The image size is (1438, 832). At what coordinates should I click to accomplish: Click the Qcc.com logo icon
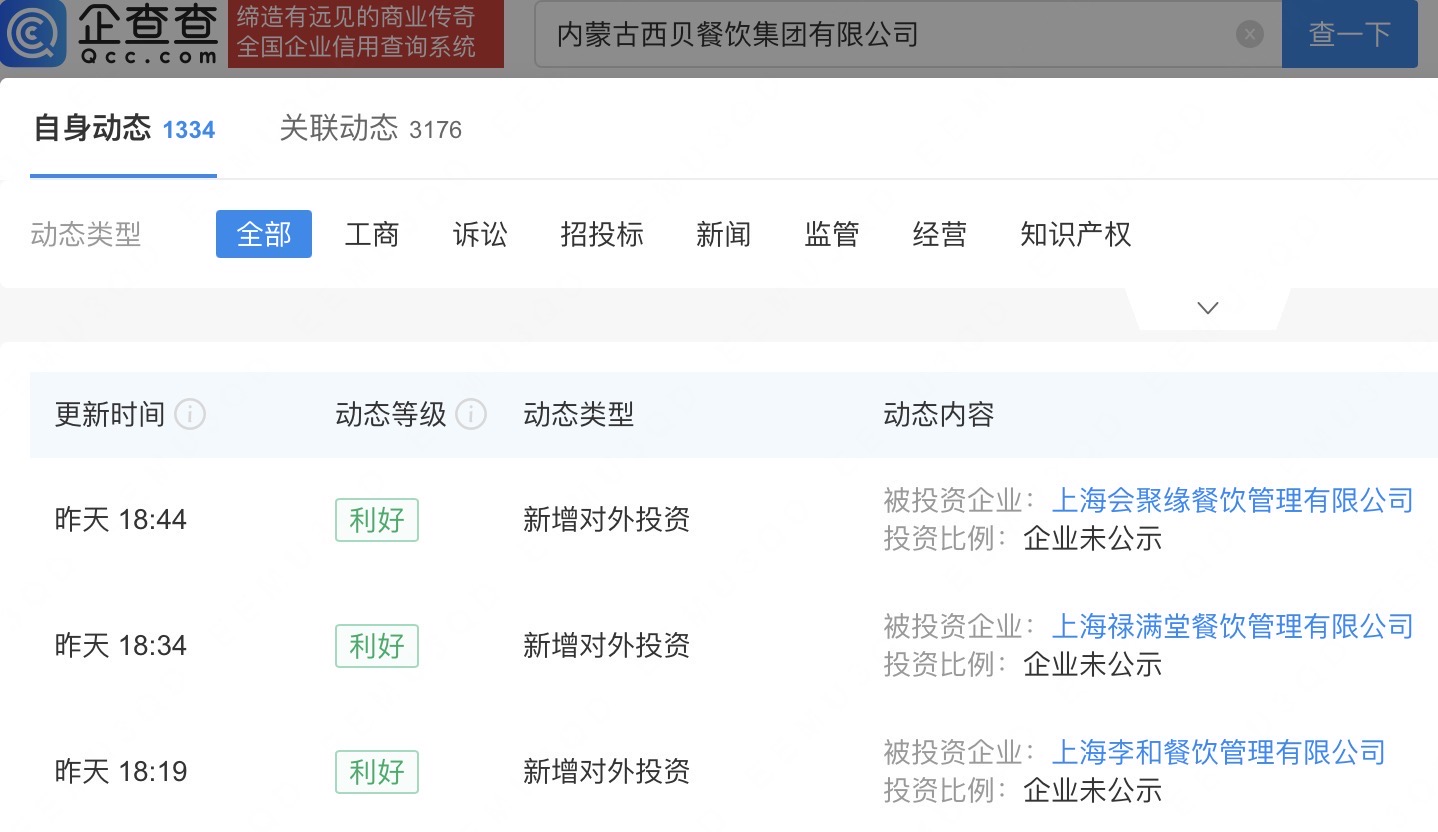(35, 33)
